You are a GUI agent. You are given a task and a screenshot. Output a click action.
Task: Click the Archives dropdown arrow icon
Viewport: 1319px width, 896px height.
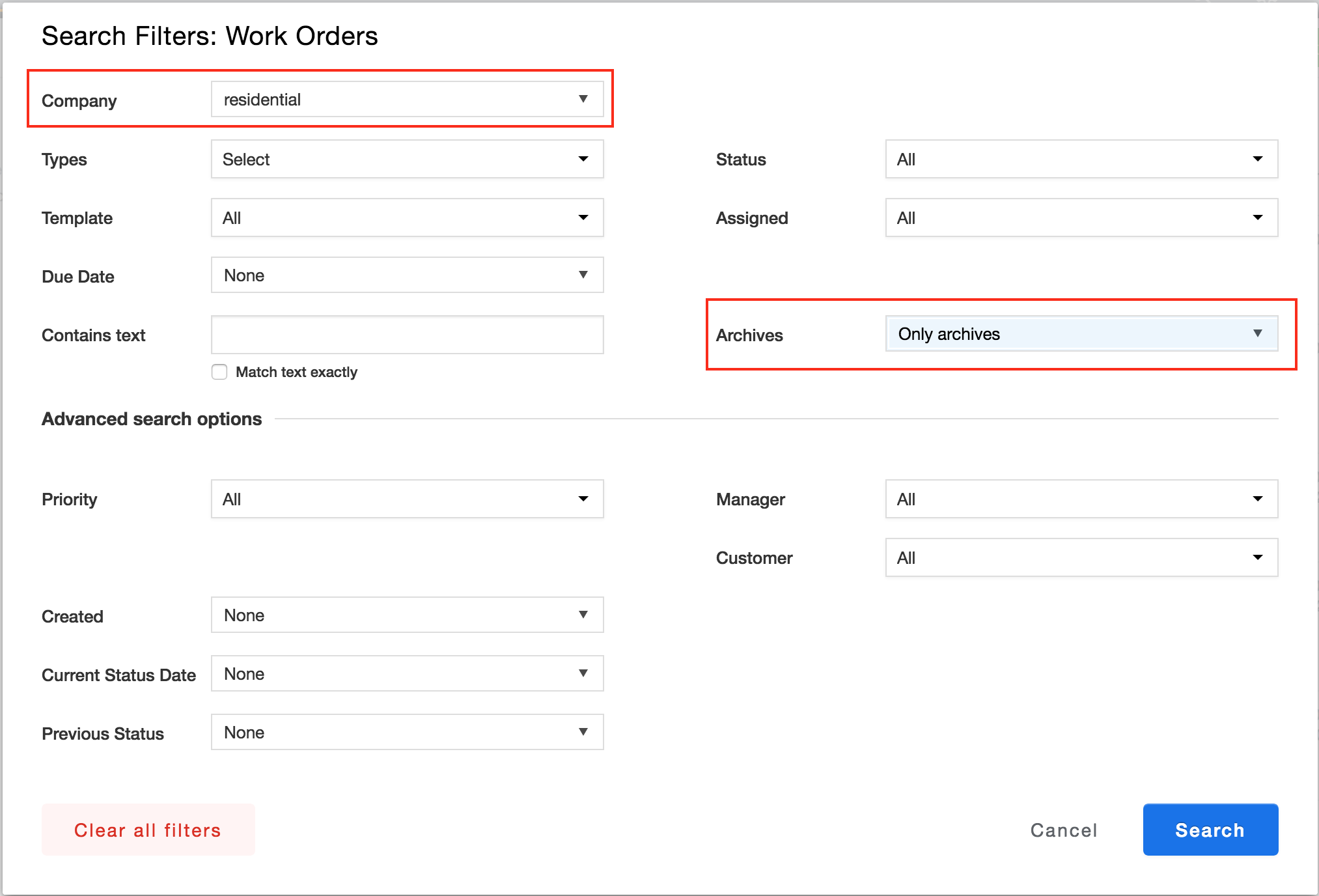tap(1257, 334)
